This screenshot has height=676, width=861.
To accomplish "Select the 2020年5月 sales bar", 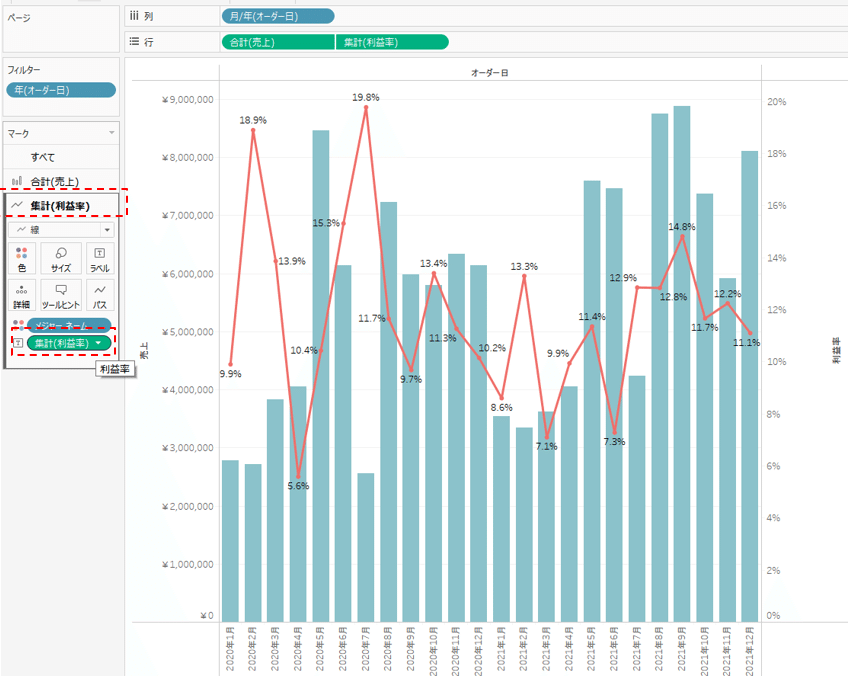I will click(321, 376).
